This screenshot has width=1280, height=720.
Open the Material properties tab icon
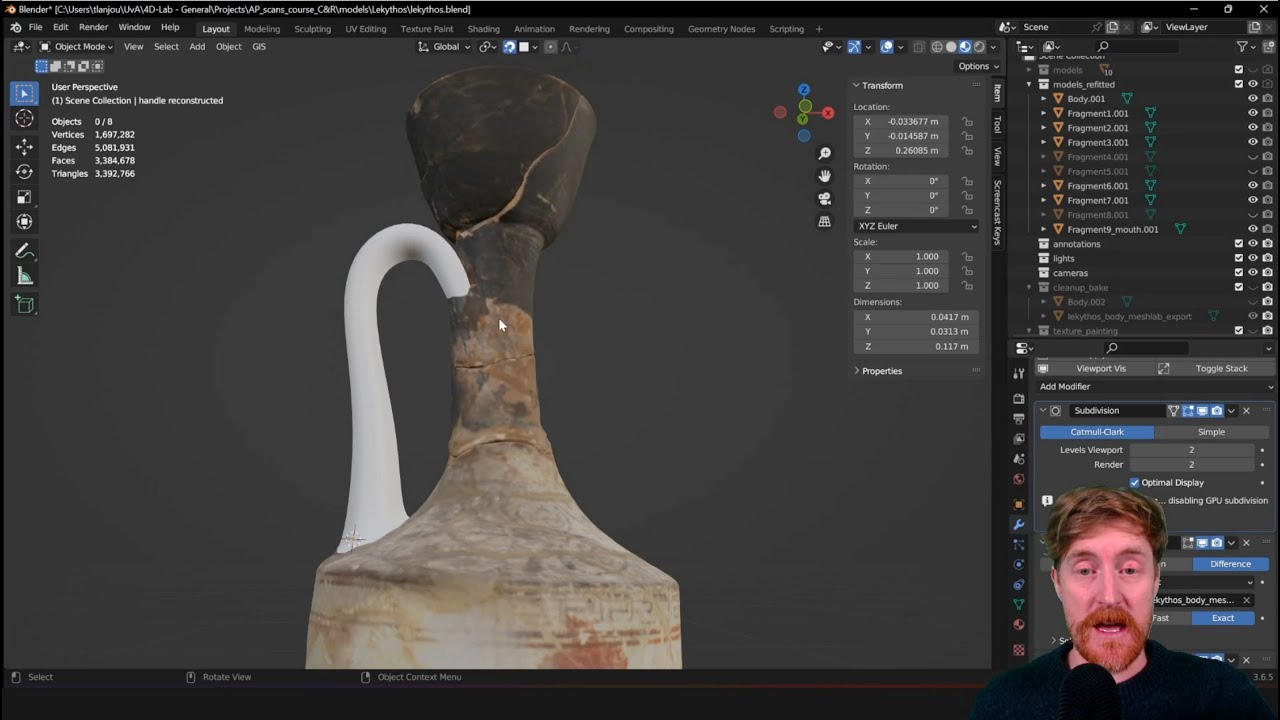1019,625
